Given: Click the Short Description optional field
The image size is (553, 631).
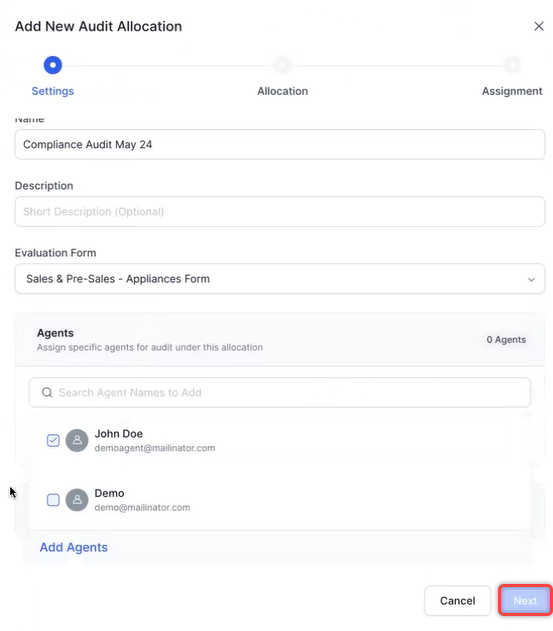Looking at the screenshot, I should point(280,212).
